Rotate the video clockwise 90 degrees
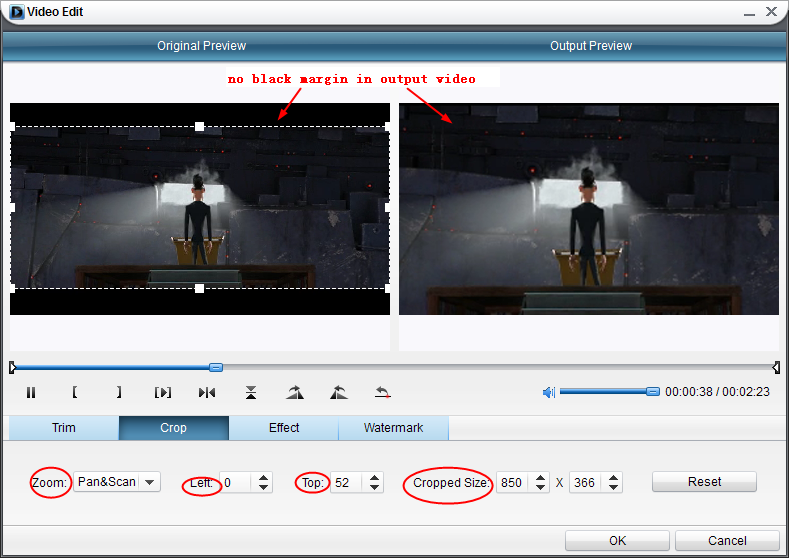The image size is (789, 558). coord(295,392)
